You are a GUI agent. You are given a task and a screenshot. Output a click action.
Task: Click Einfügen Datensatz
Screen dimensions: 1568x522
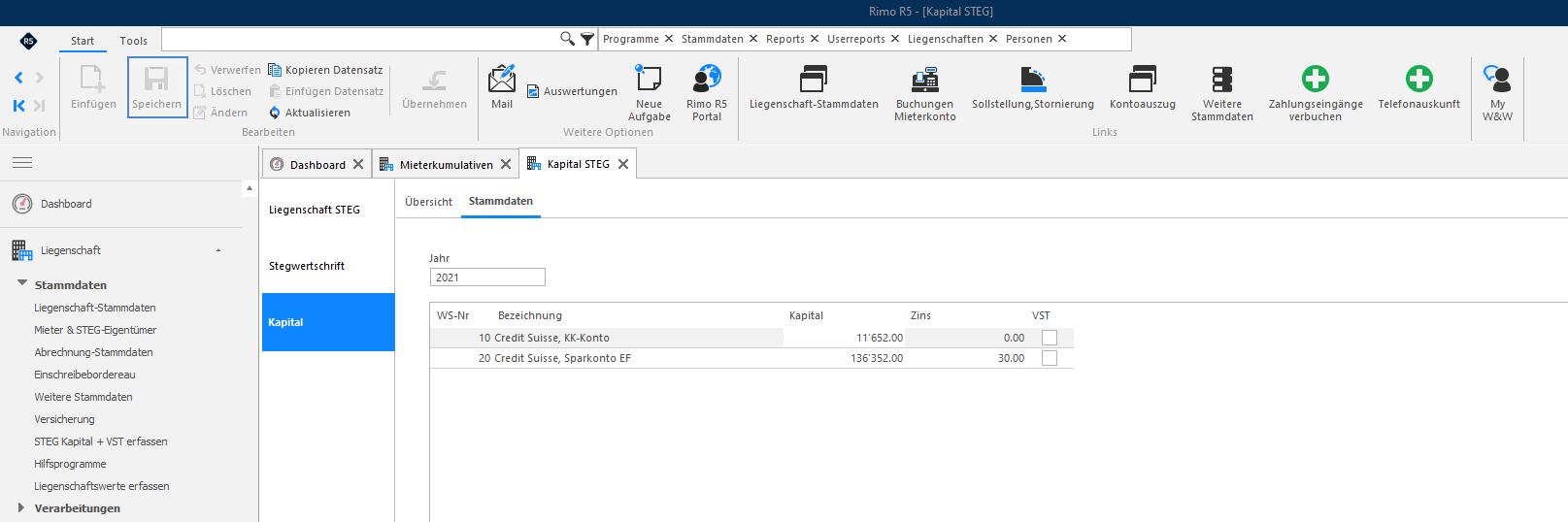click(x=326, y=91)
